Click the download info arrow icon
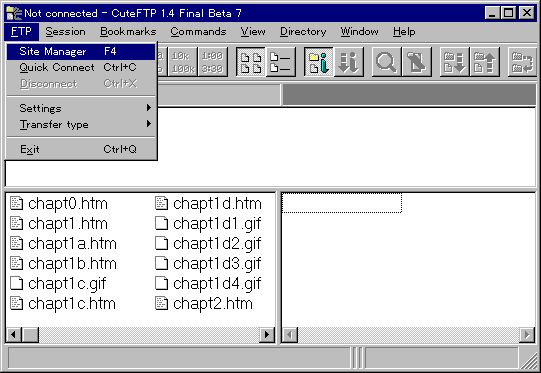This screenshot has height=373, width=541. pos(348,62)
